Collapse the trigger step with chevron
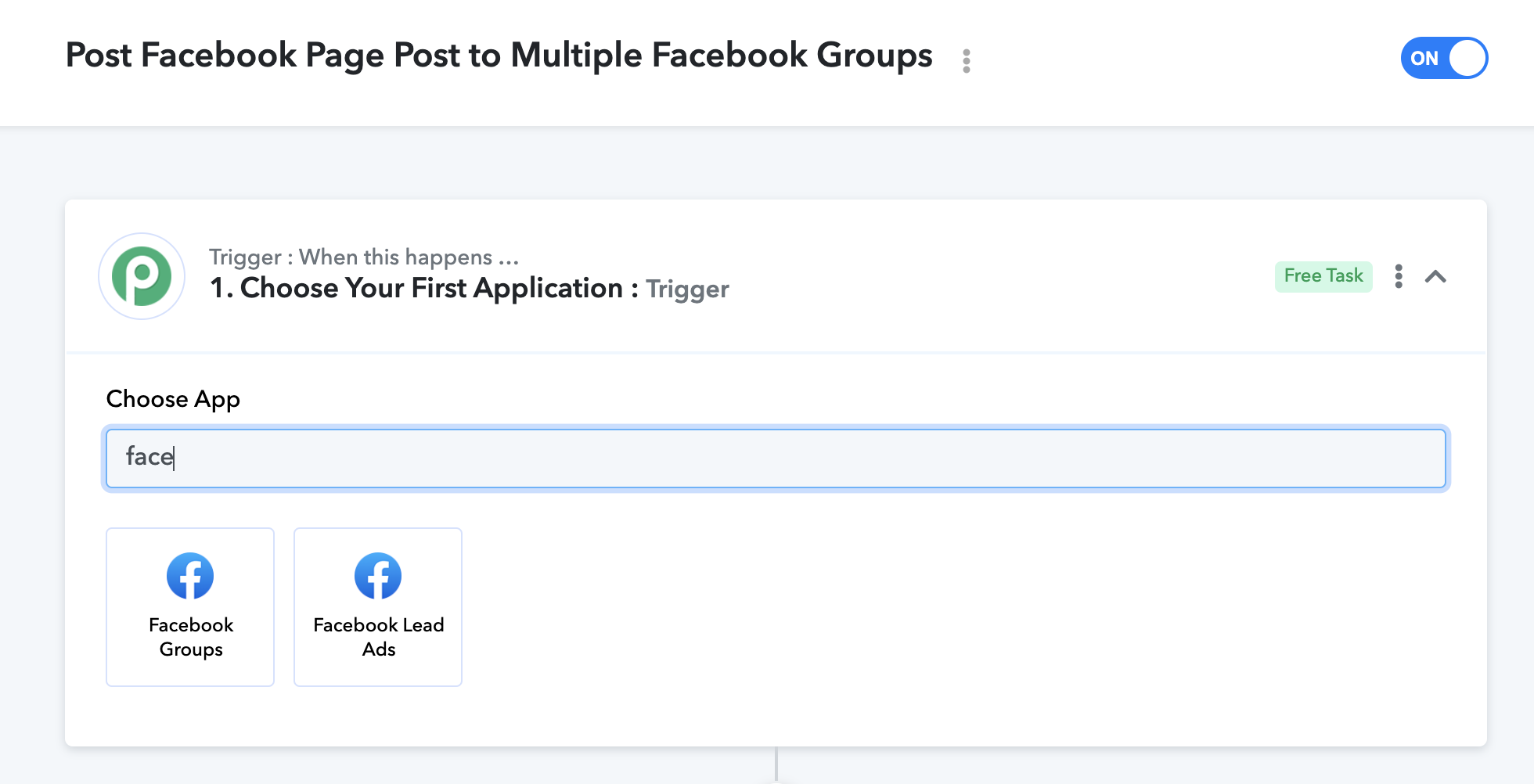 coord(1435,276)
